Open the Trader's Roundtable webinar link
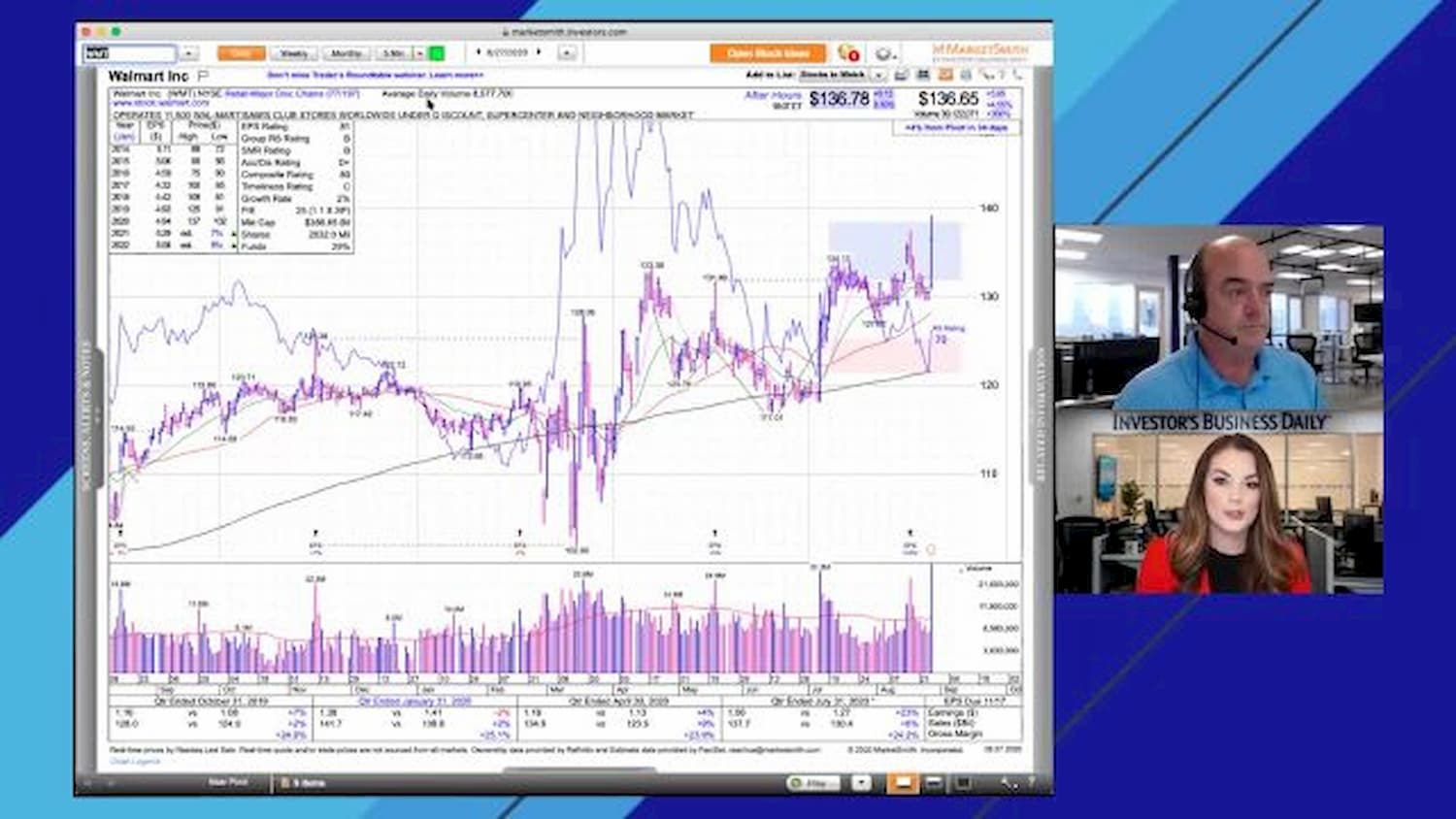 (376, 75)
